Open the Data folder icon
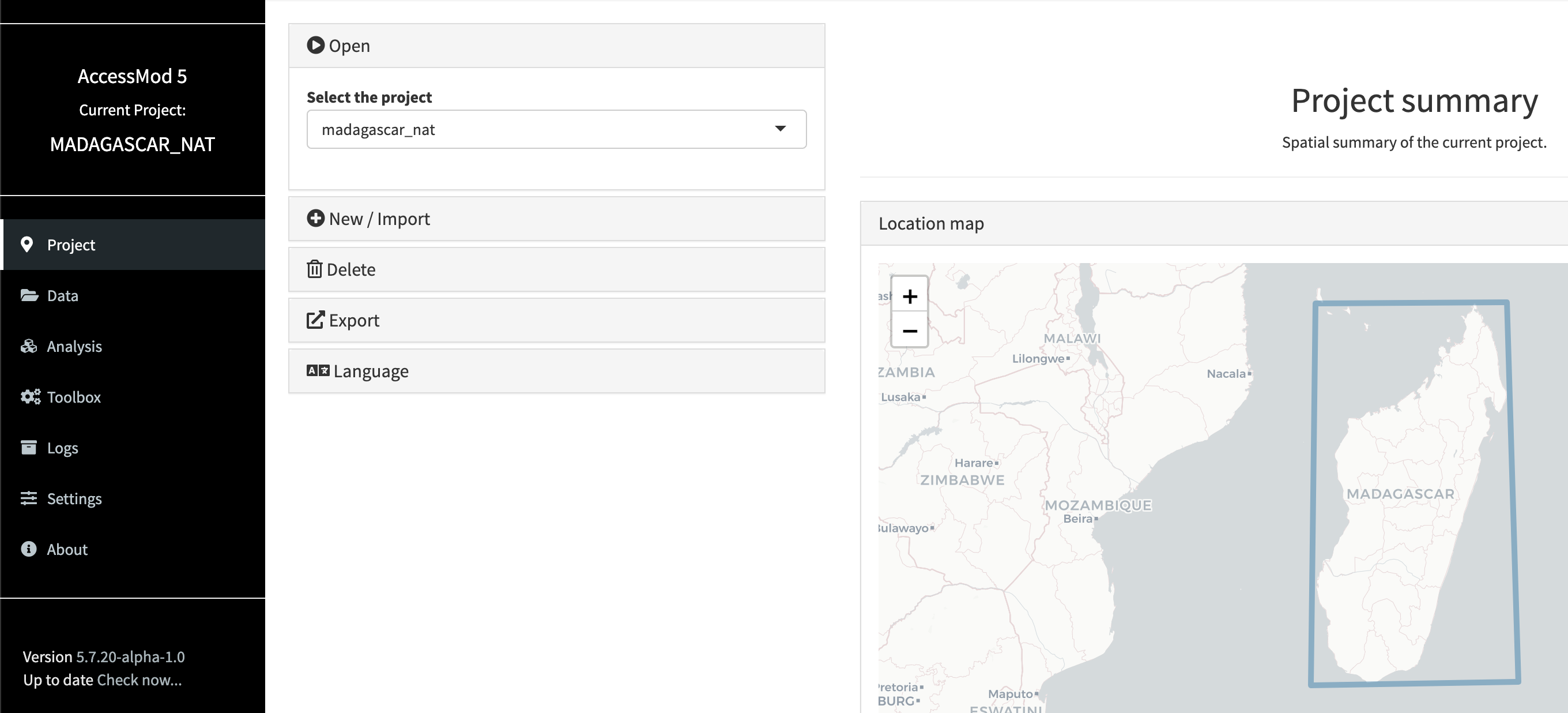Viewport: 1568px width, 713px height. tap(29, 295)
